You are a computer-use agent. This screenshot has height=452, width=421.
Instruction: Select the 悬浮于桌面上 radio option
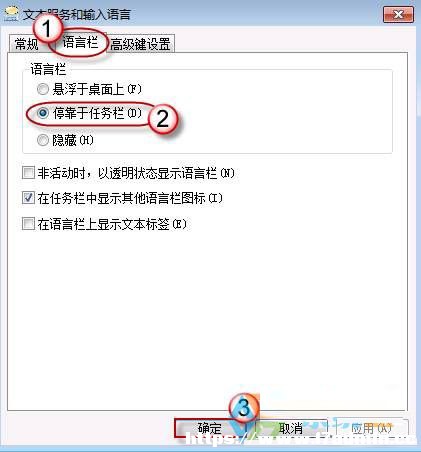[43, 89]
